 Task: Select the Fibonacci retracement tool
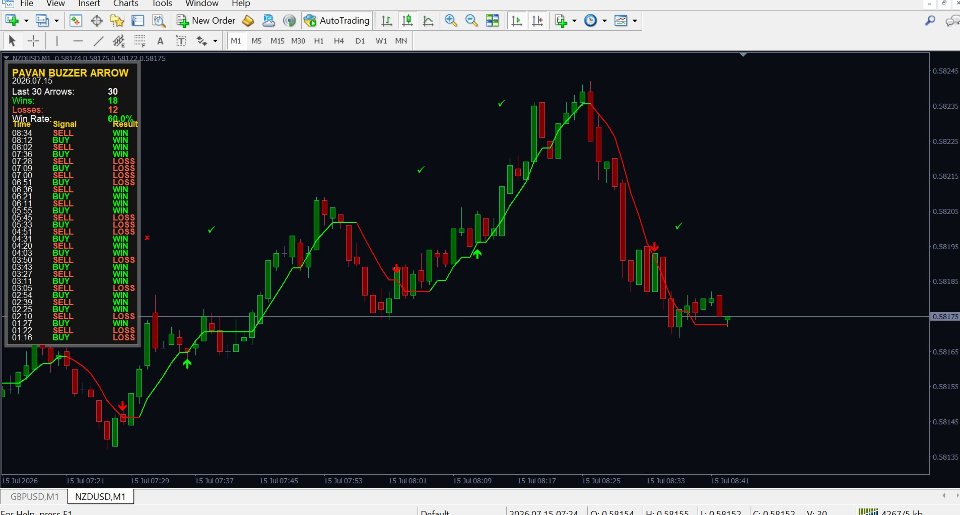point(140,41)
